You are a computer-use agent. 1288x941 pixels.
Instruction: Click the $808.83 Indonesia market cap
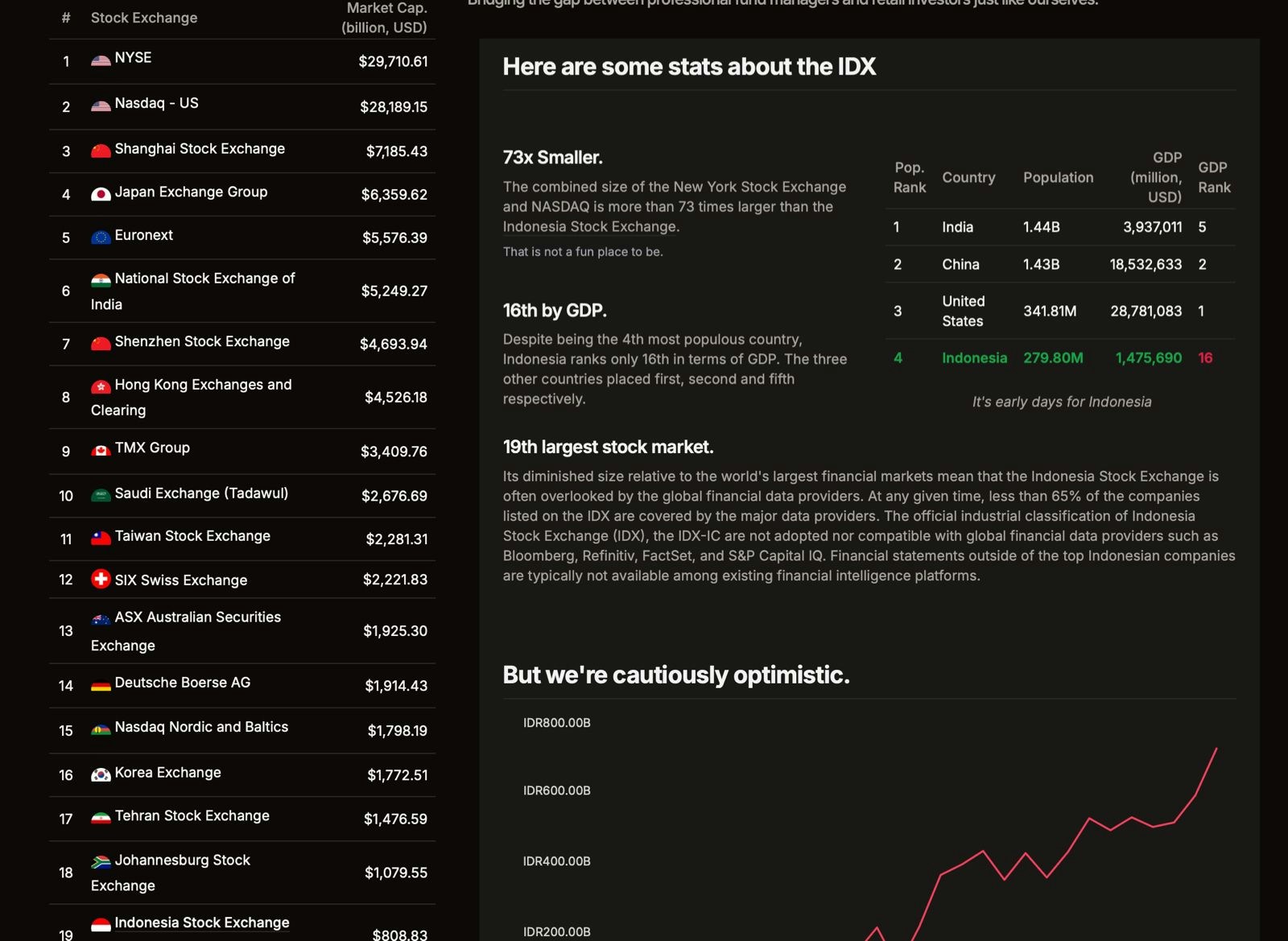click(400, 934)
